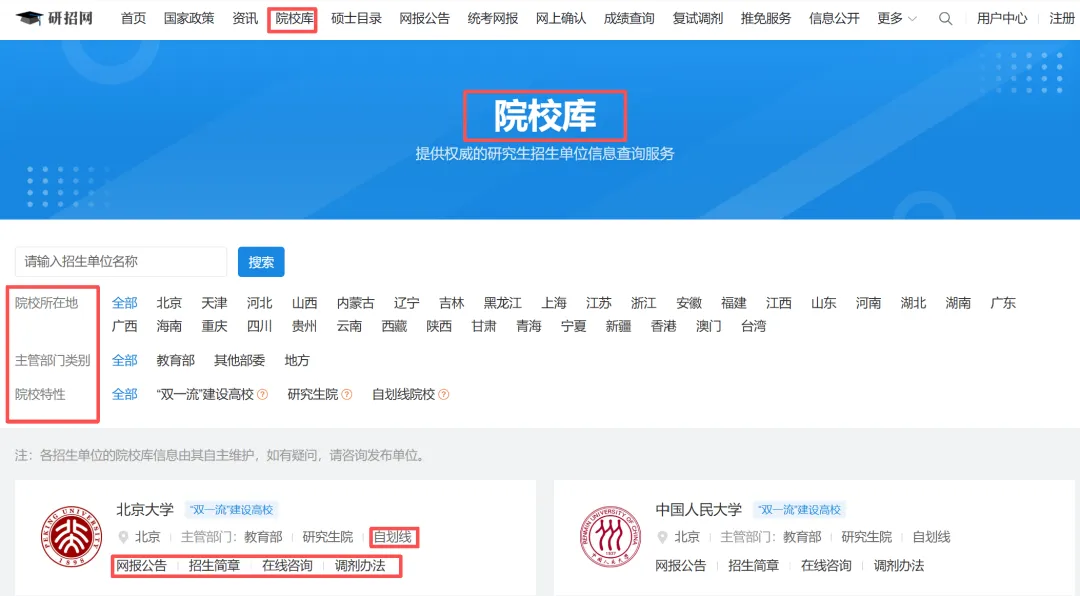
Task: Filter by location 香港
Action: [663, 326]
